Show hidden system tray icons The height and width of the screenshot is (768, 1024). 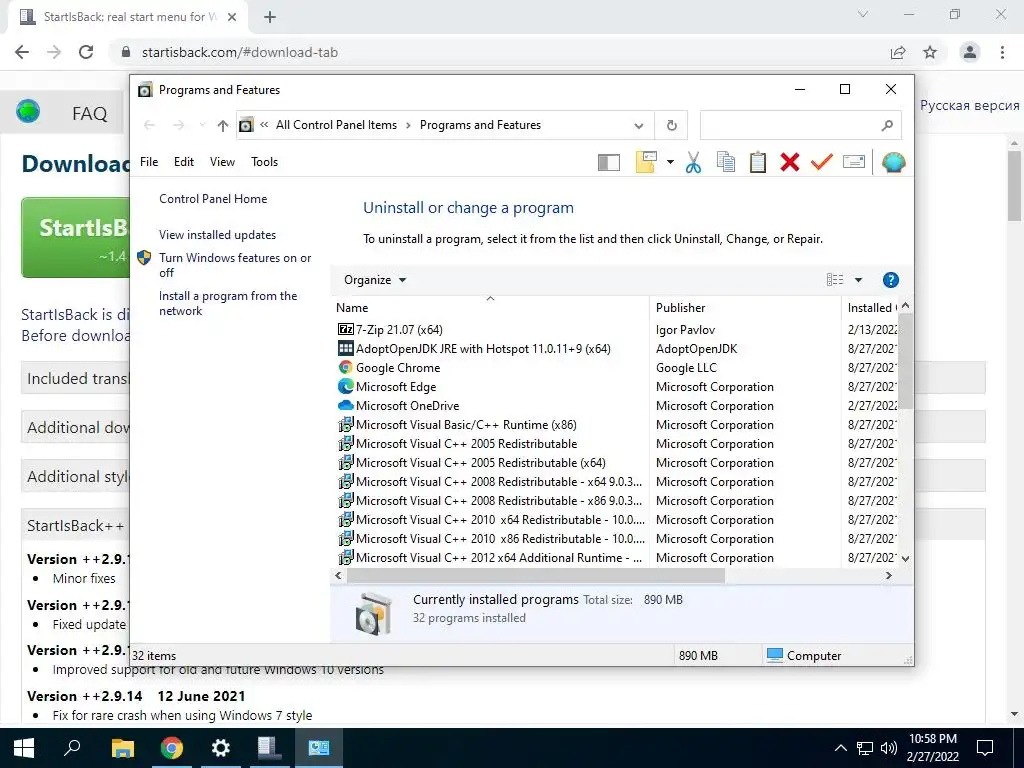click(x=840, y=748)
